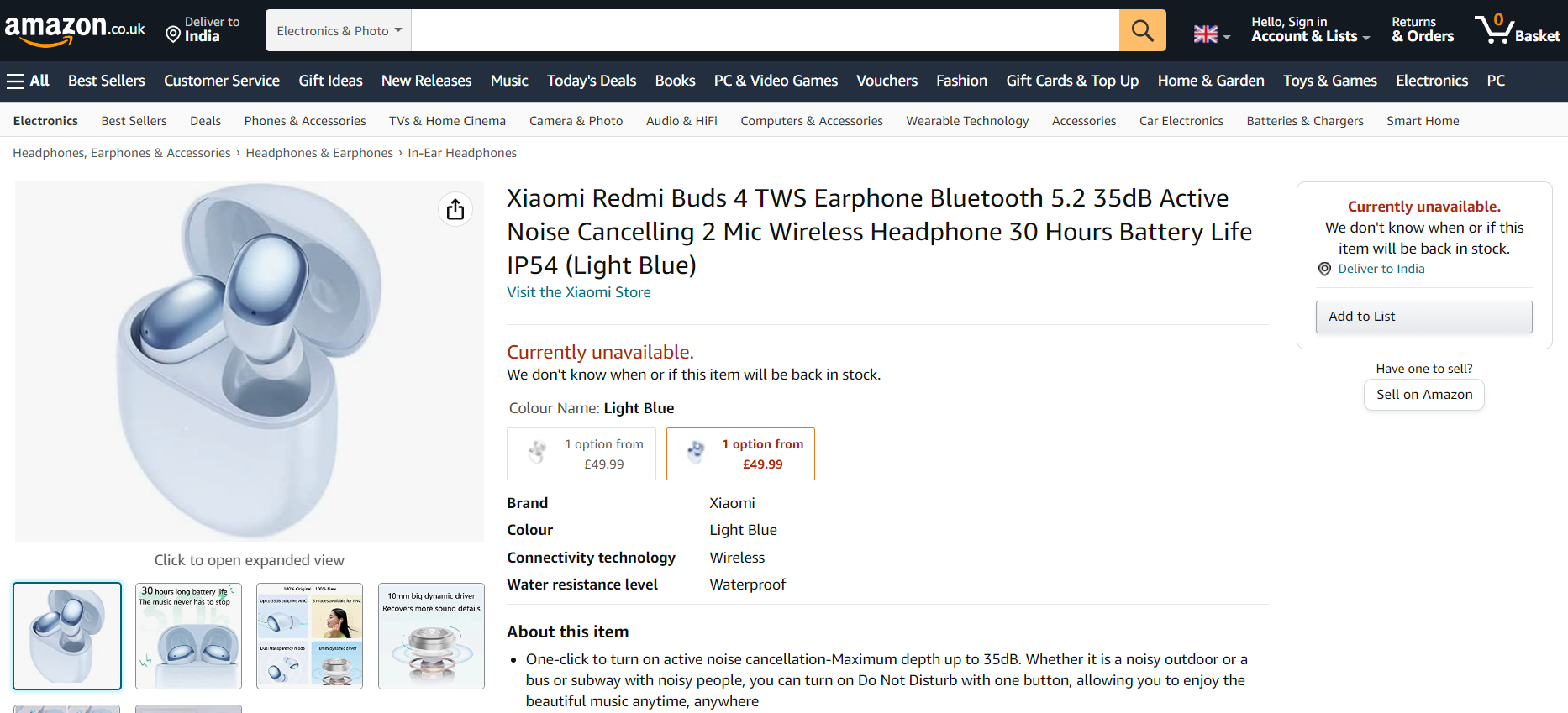The height and width of the screenshot is (713, 1568).
Task: Switch to Camera & Photo category tab
Action: 576,121
